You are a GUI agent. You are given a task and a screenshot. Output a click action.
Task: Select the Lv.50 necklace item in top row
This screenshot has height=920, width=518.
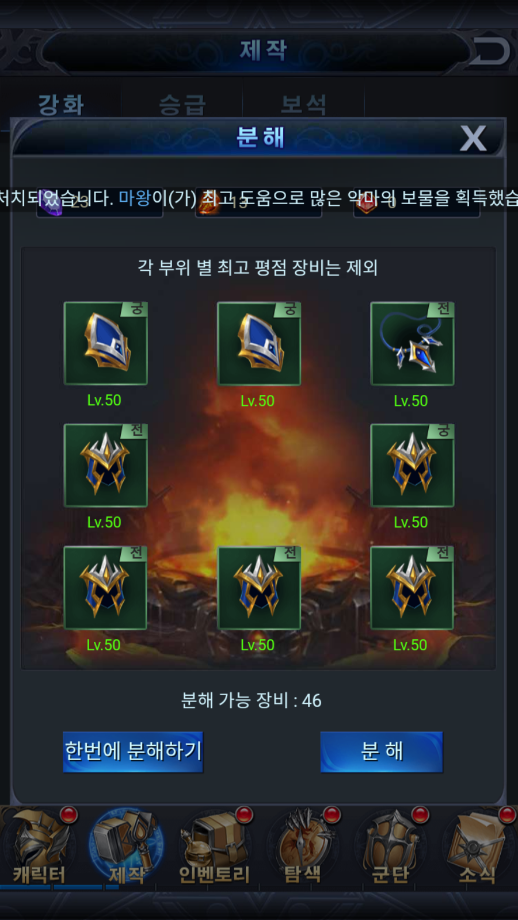(412, 343)
